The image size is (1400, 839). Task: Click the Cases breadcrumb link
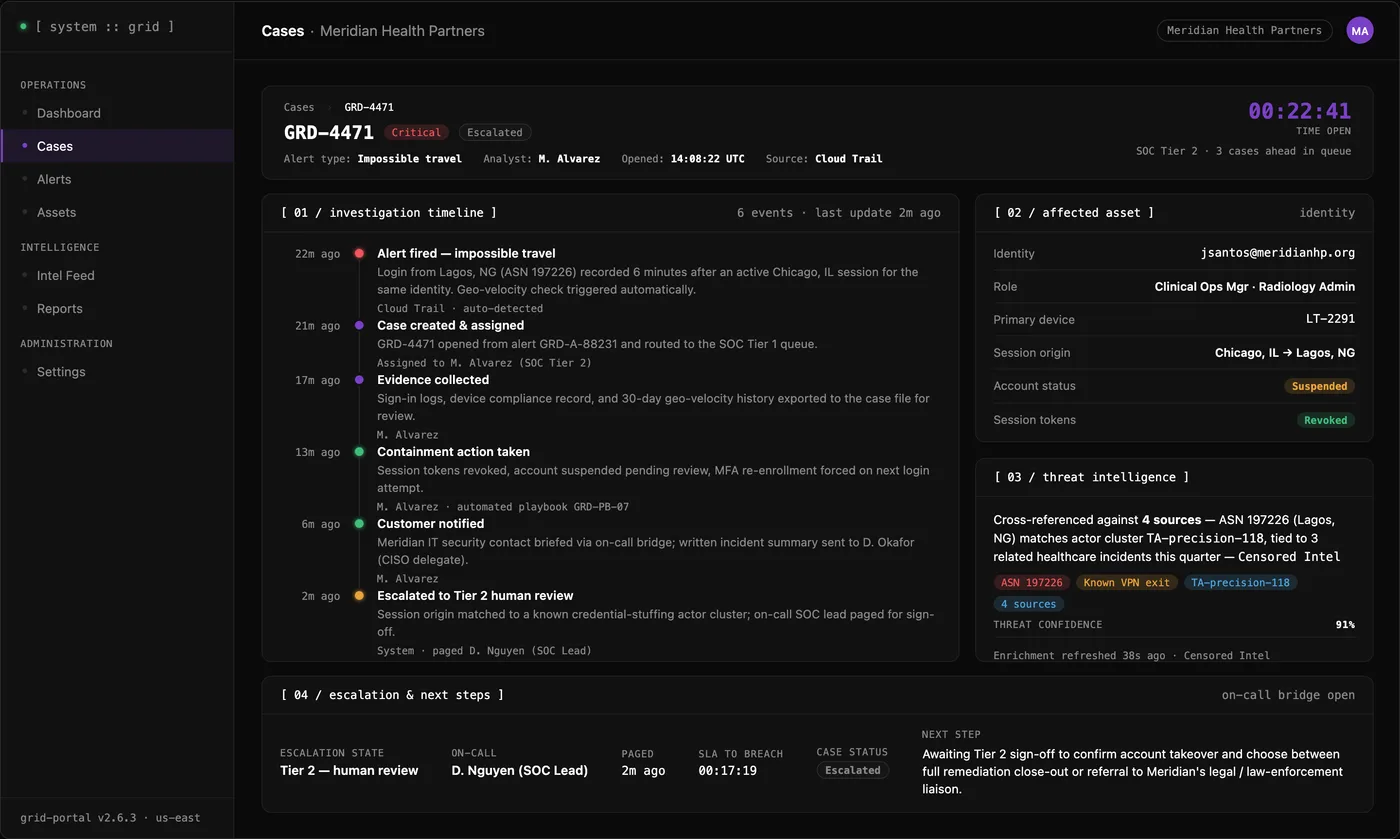point(299,107)
